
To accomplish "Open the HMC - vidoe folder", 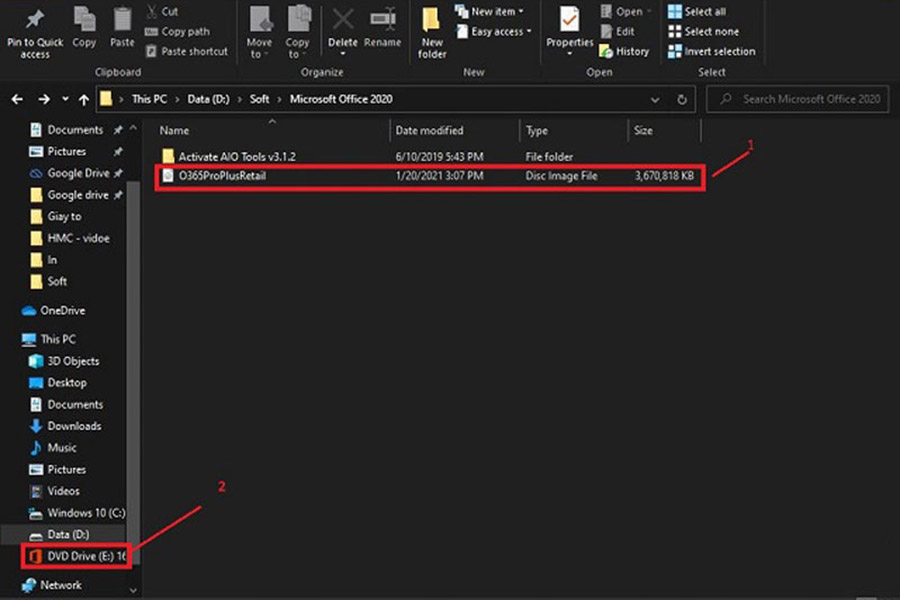I will pos(69,238).
